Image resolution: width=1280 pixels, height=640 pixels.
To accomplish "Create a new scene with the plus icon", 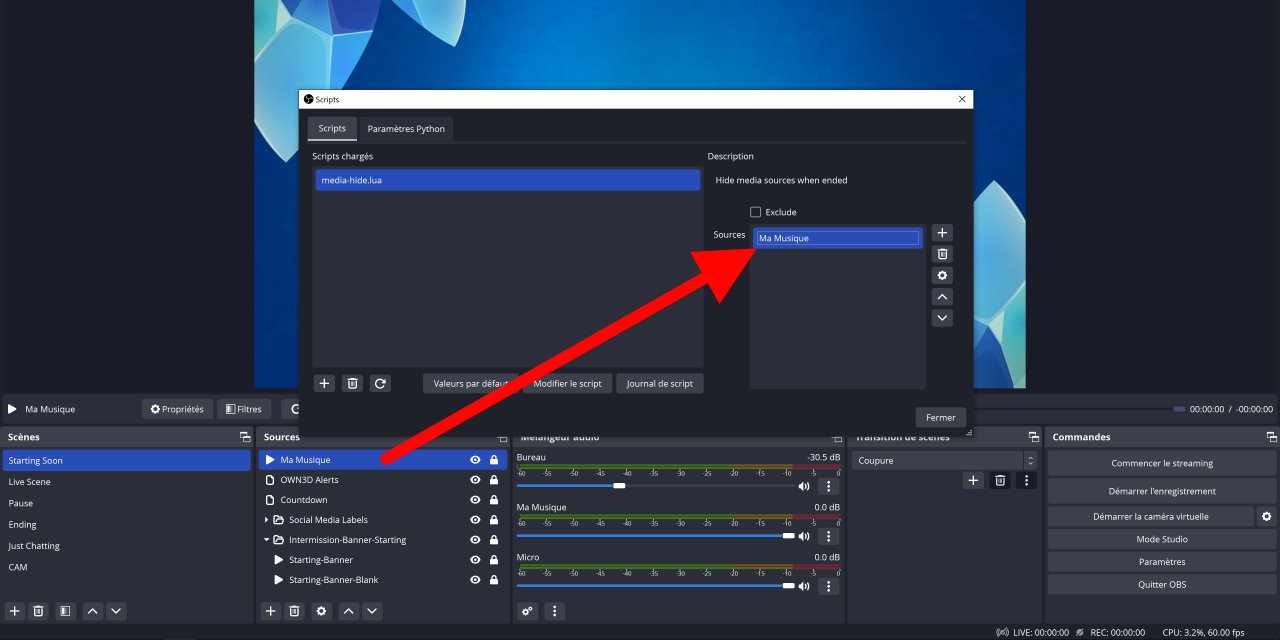I will [x=14, y=611].
